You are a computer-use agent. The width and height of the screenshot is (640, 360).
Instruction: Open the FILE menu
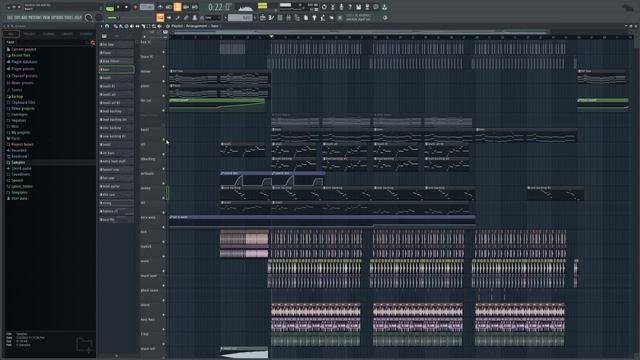click(10, 18)
